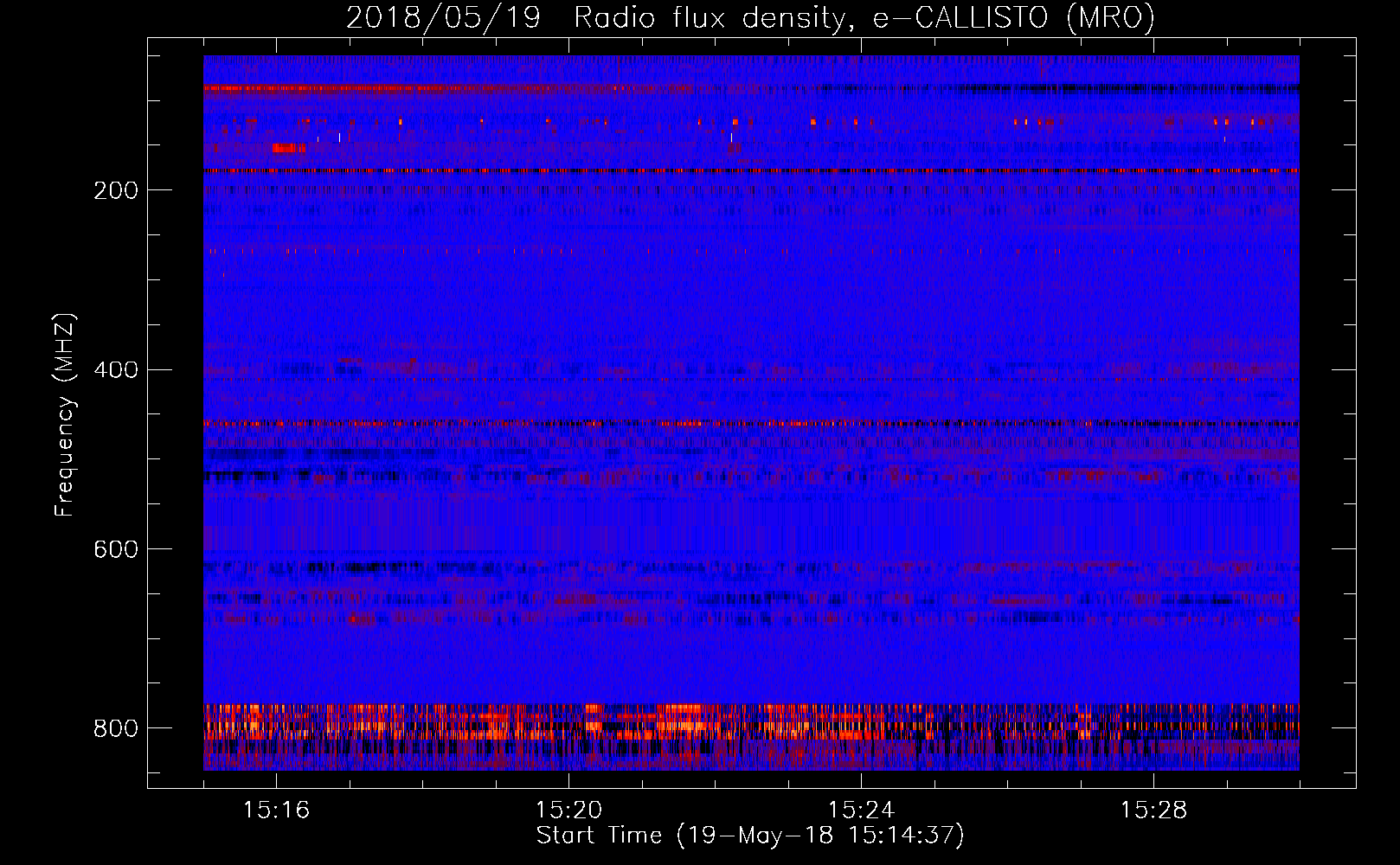Click the '200' frequency tick label
This screenshot has width=1400, height=865.
pos(116,190)
